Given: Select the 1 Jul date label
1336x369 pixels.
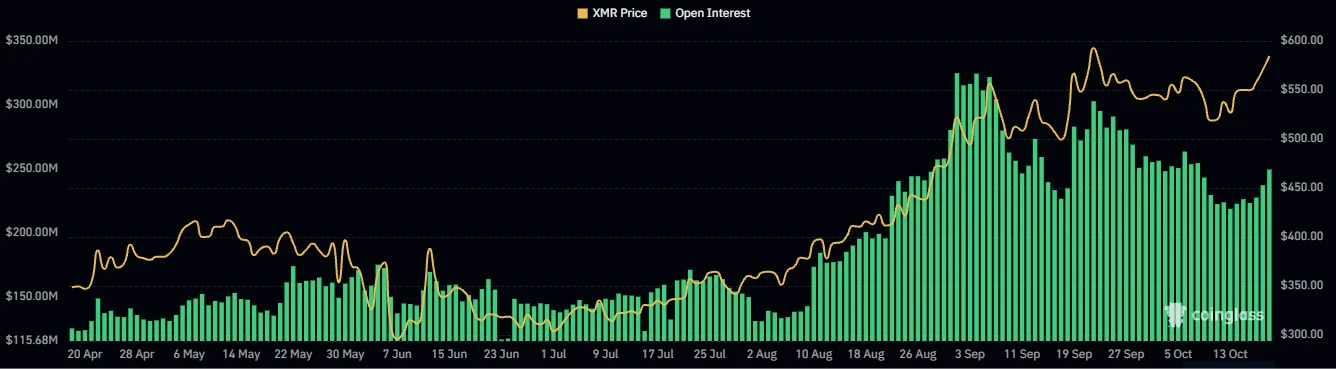Looking at the screenshot, I should click(554, 354).
